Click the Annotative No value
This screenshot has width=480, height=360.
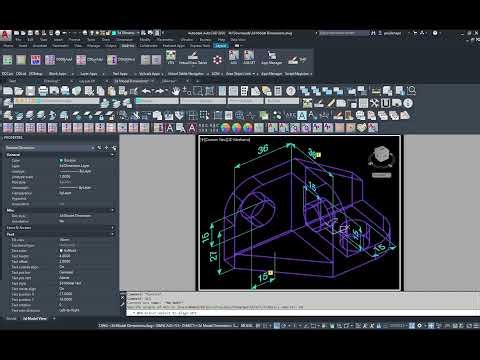coord(62,221)
